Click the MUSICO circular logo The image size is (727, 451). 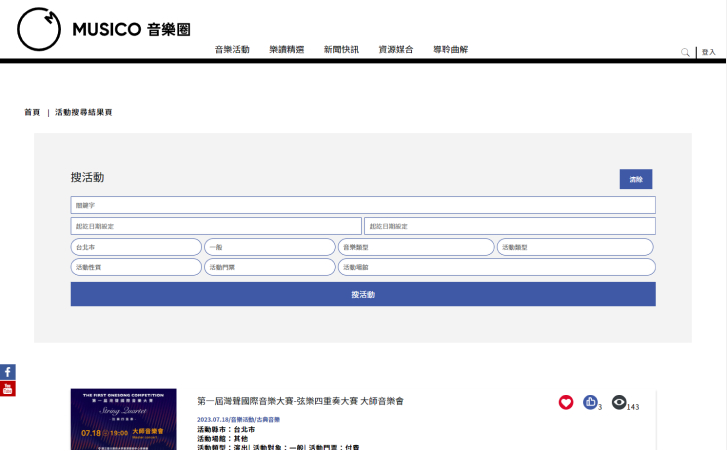tap(39, 30)
